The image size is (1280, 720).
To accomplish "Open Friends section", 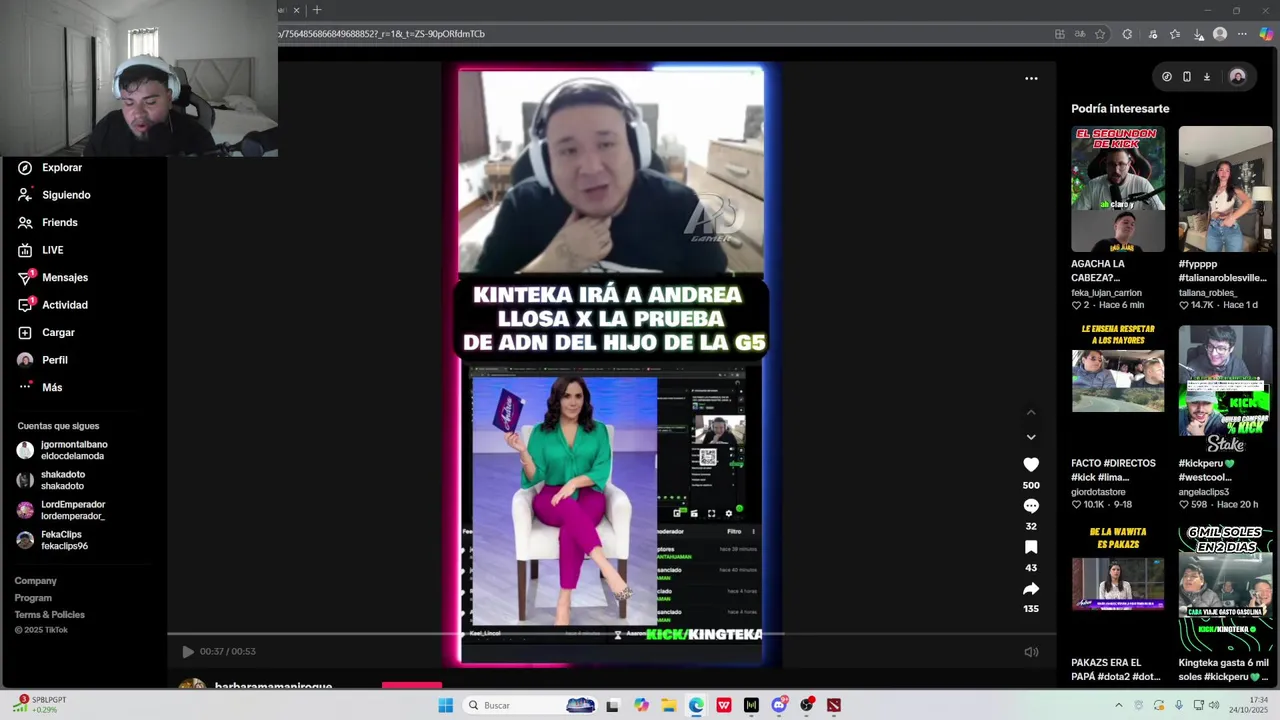I will pos(48,223).
